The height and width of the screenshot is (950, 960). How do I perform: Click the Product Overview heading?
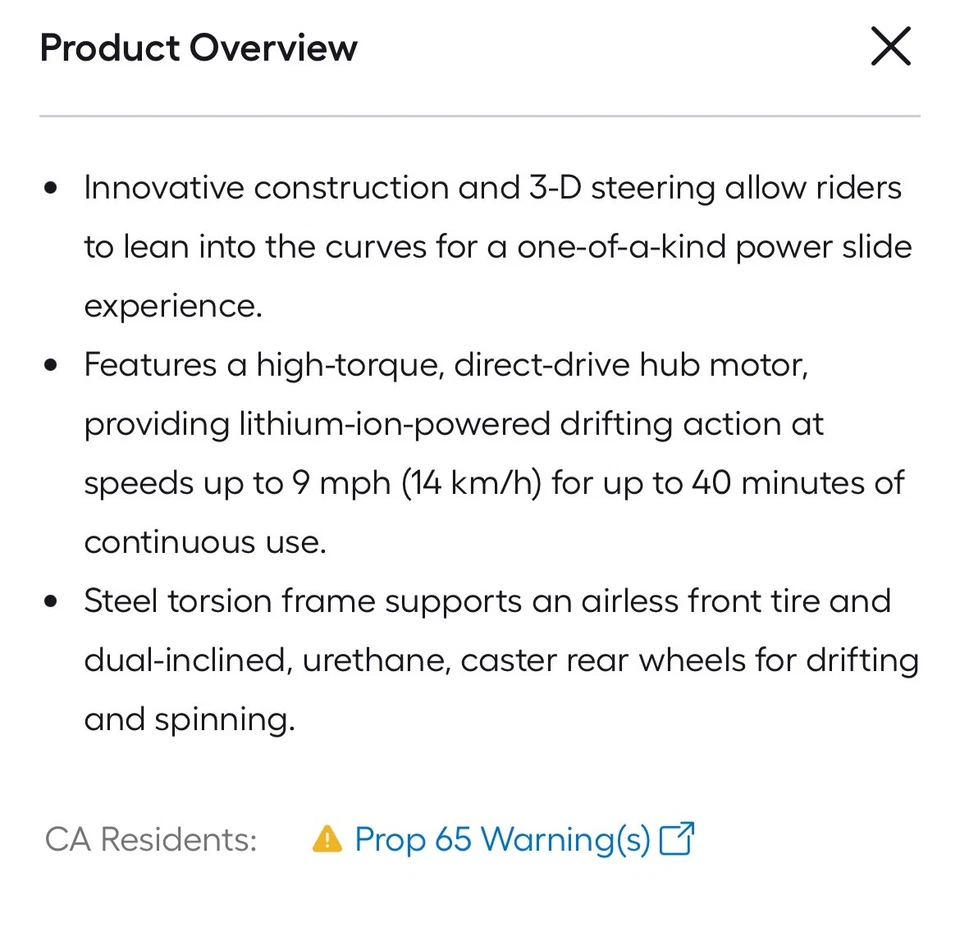[x=198, y=48]
